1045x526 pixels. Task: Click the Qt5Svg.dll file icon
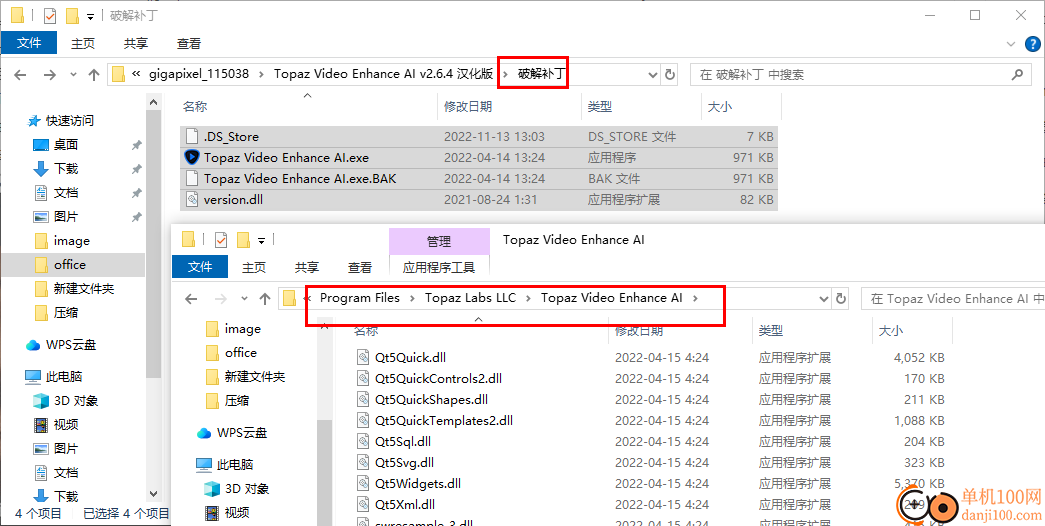pyautogui.click(x=363, y=462)
